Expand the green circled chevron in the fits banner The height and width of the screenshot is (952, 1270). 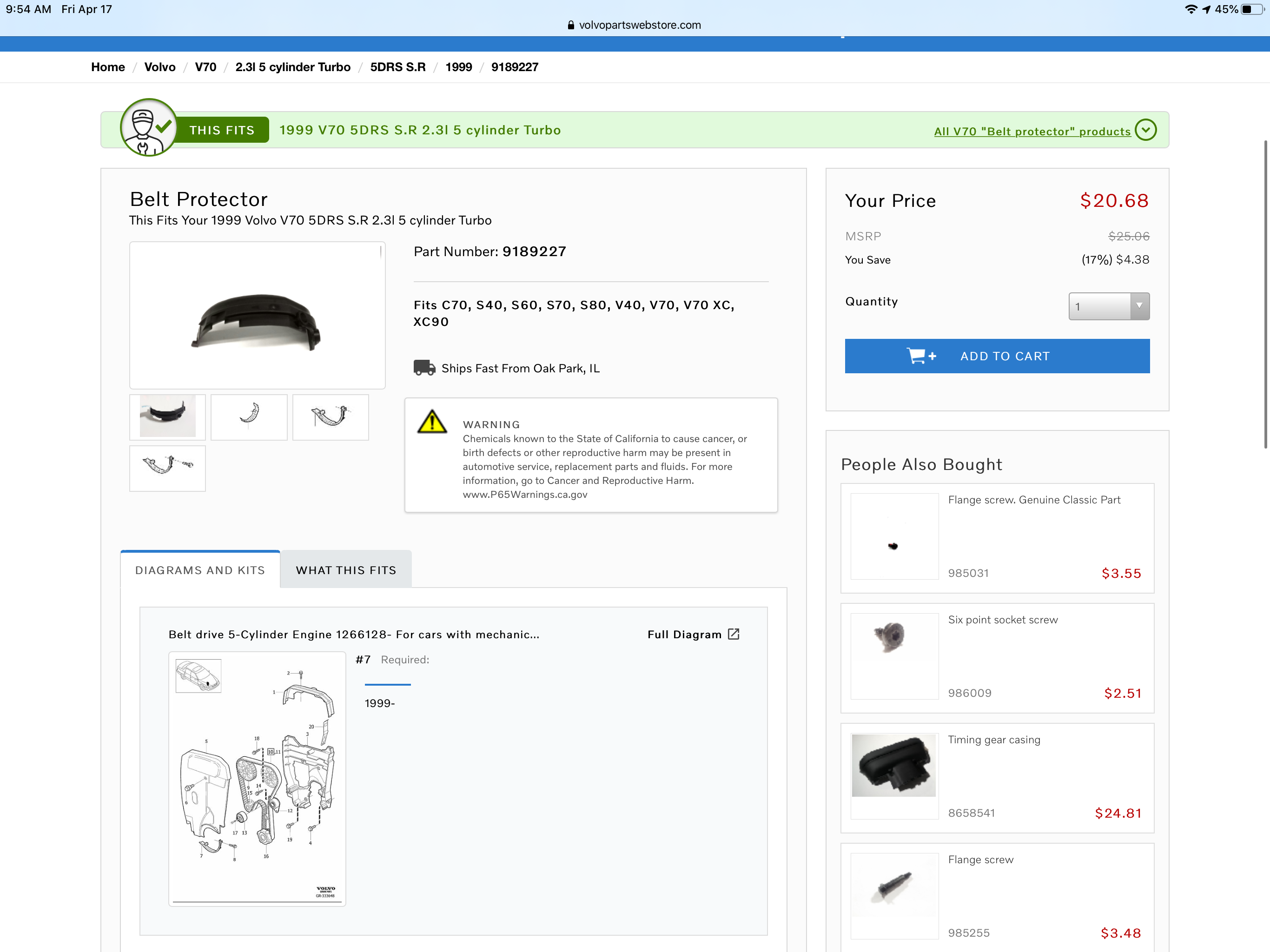coord(1145,130)
